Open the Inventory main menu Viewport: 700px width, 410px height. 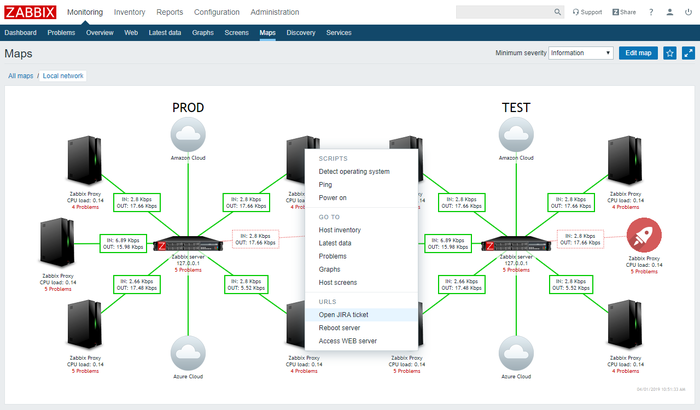(129, 12)
